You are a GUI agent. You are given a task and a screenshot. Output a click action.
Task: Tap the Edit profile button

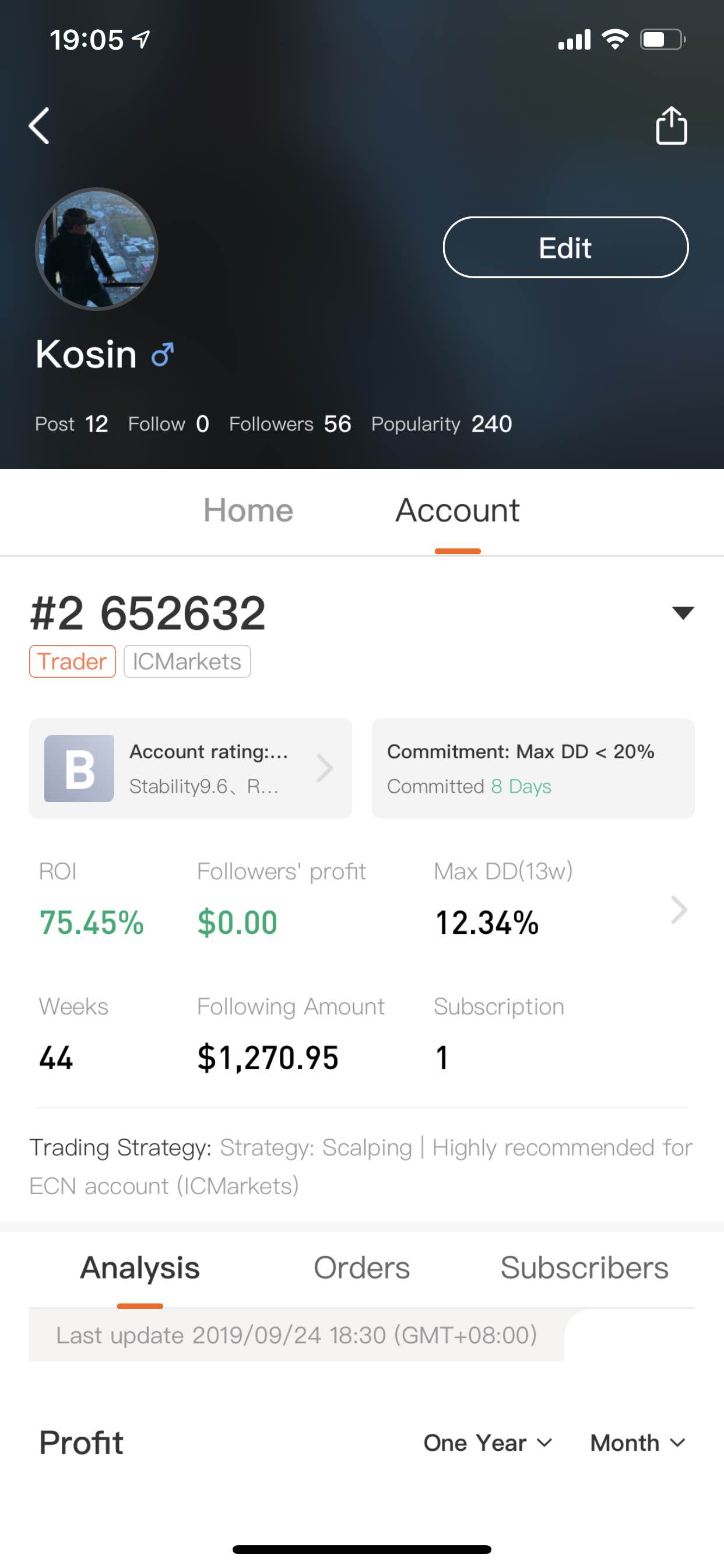pos(566,247)
